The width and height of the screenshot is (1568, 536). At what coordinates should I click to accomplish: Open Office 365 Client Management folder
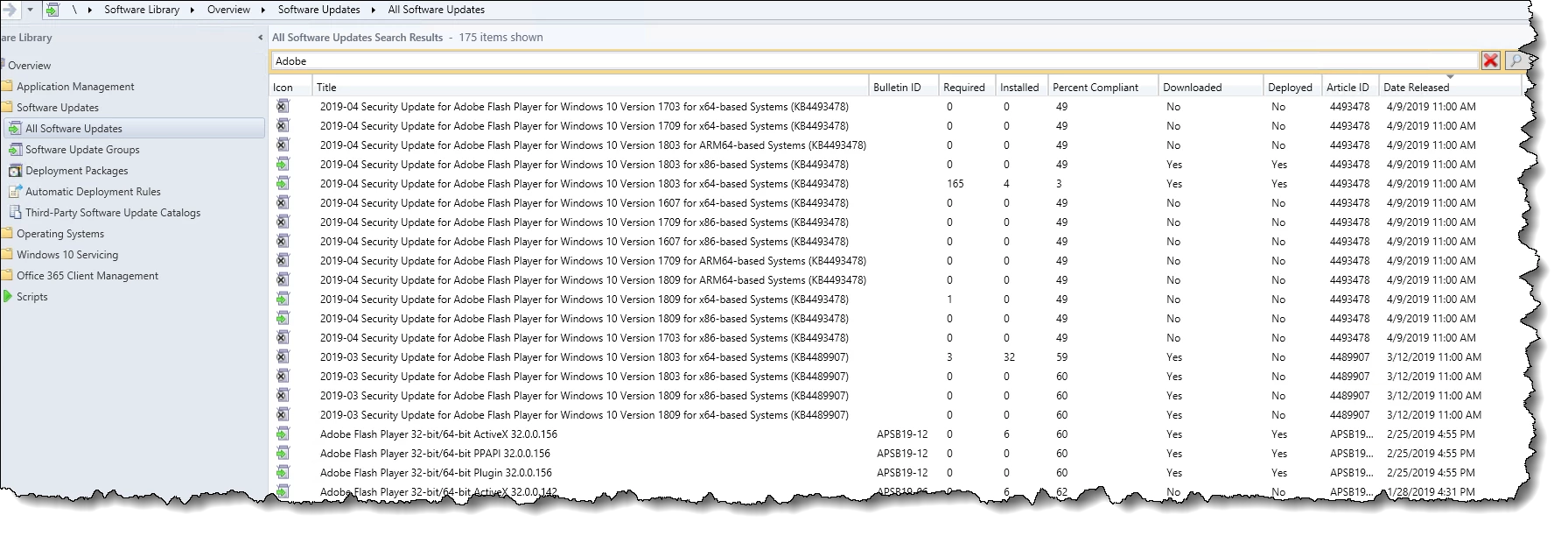[87, 276]
